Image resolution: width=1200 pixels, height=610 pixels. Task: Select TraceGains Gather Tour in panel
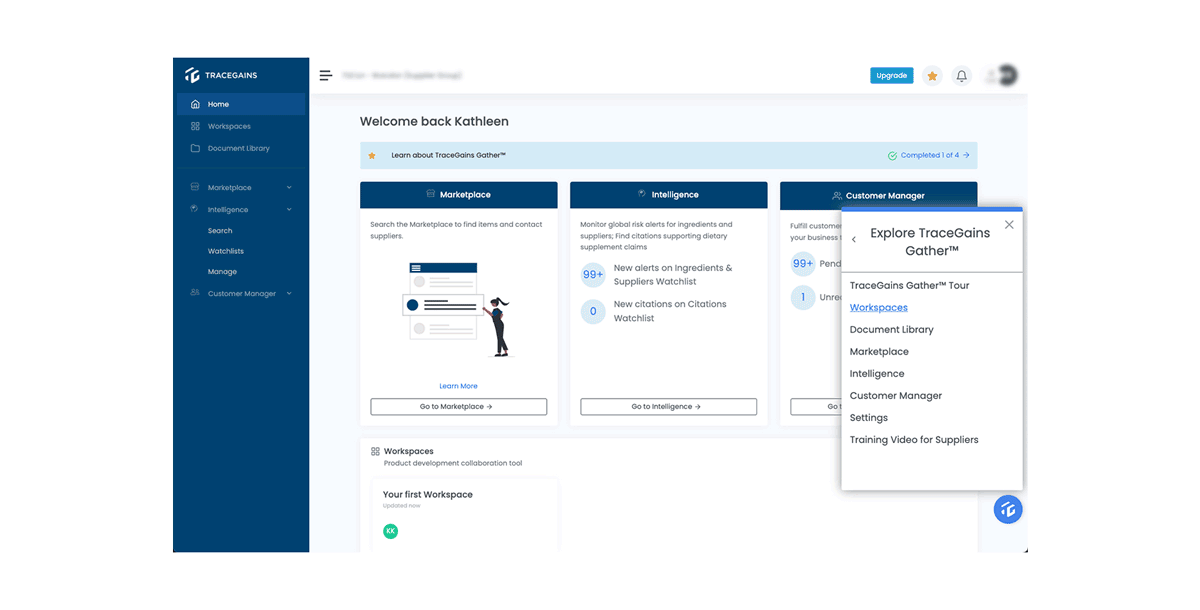pyautogui.click(x=909, y=285)
